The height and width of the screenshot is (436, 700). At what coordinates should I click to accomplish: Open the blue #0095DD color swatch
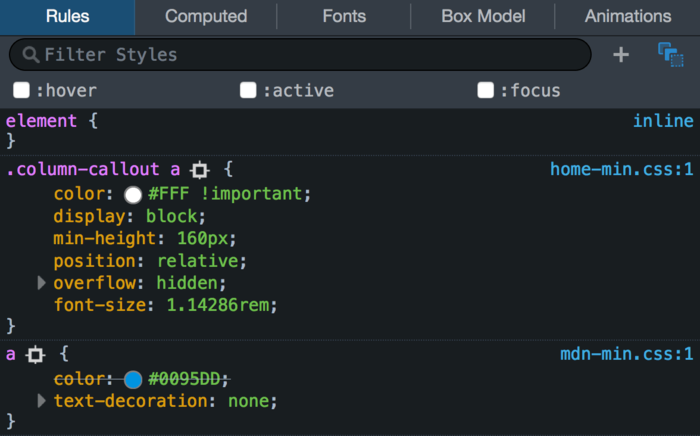pyautogui.click(x=133, y=380)
